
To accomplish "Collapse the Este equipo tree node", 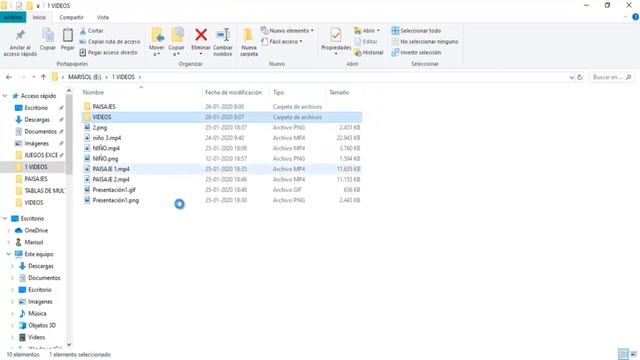I will point(9,254).
